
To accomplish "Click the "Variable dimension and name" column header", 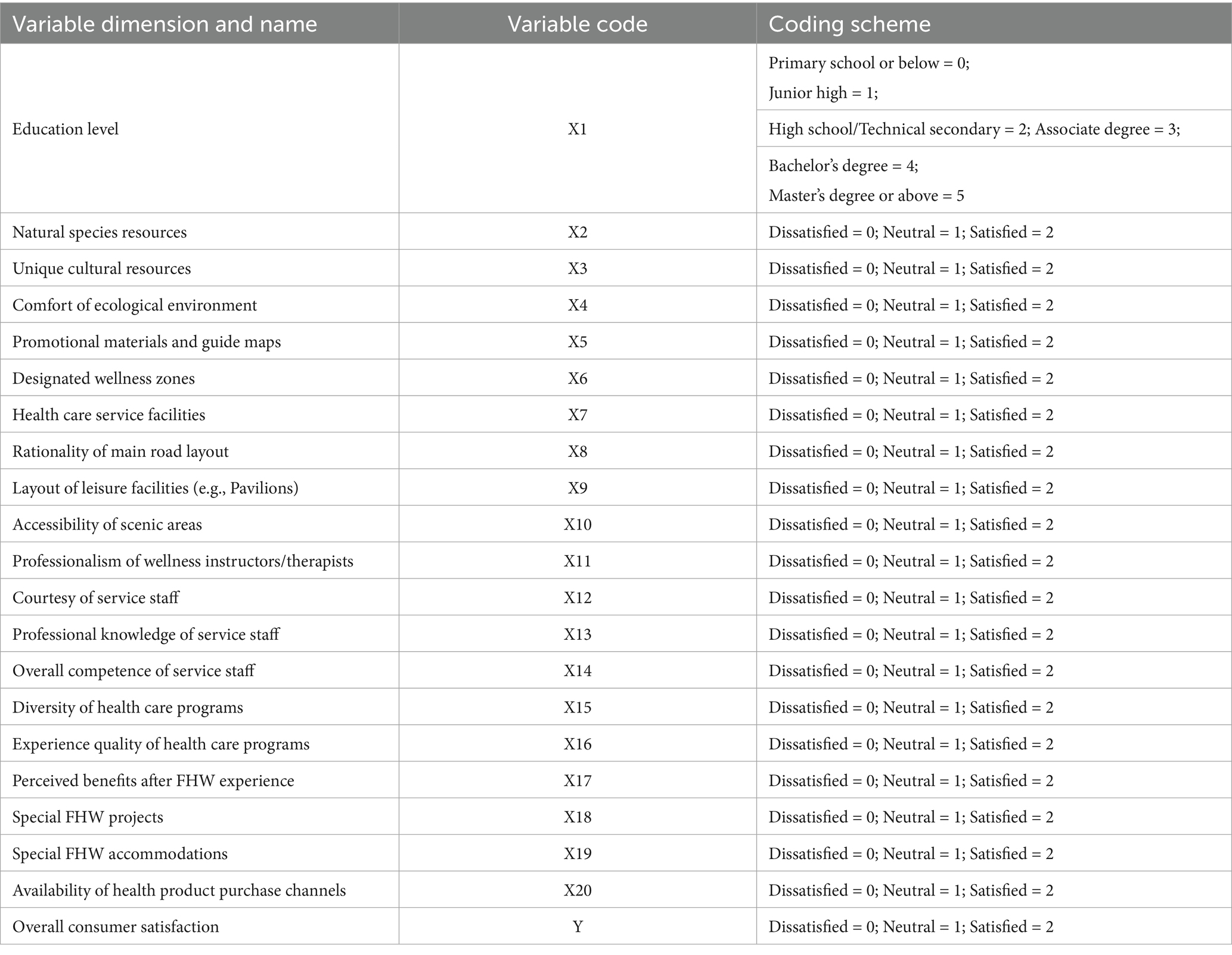I will [165, 24].
